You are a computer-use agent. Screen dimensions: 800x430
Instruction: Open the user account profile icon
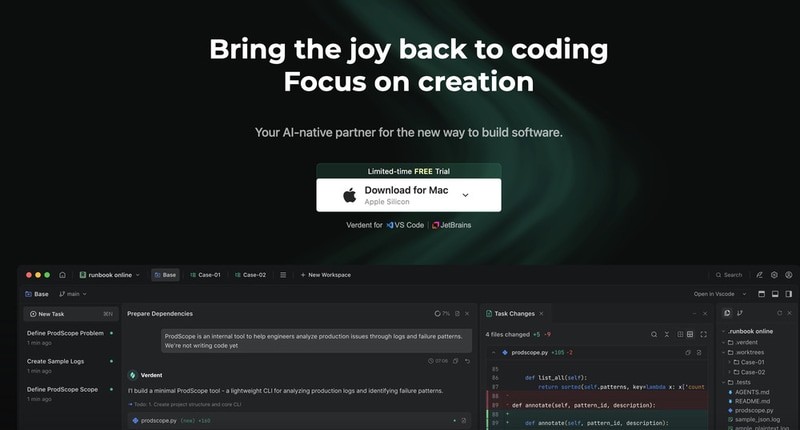click(x=789, y=275)
